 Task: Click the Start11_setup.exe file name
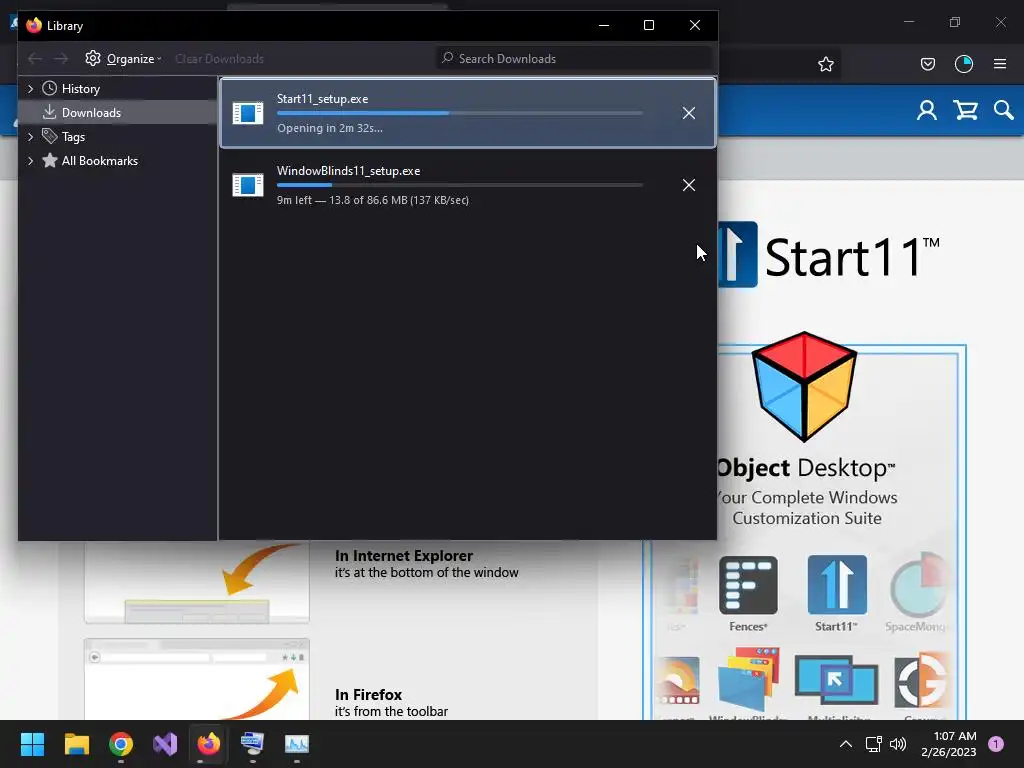[323, 99]
